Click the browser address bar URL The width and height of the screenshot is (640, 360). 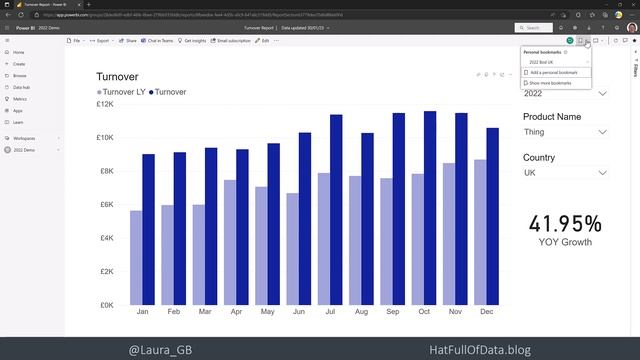(192, 15)
